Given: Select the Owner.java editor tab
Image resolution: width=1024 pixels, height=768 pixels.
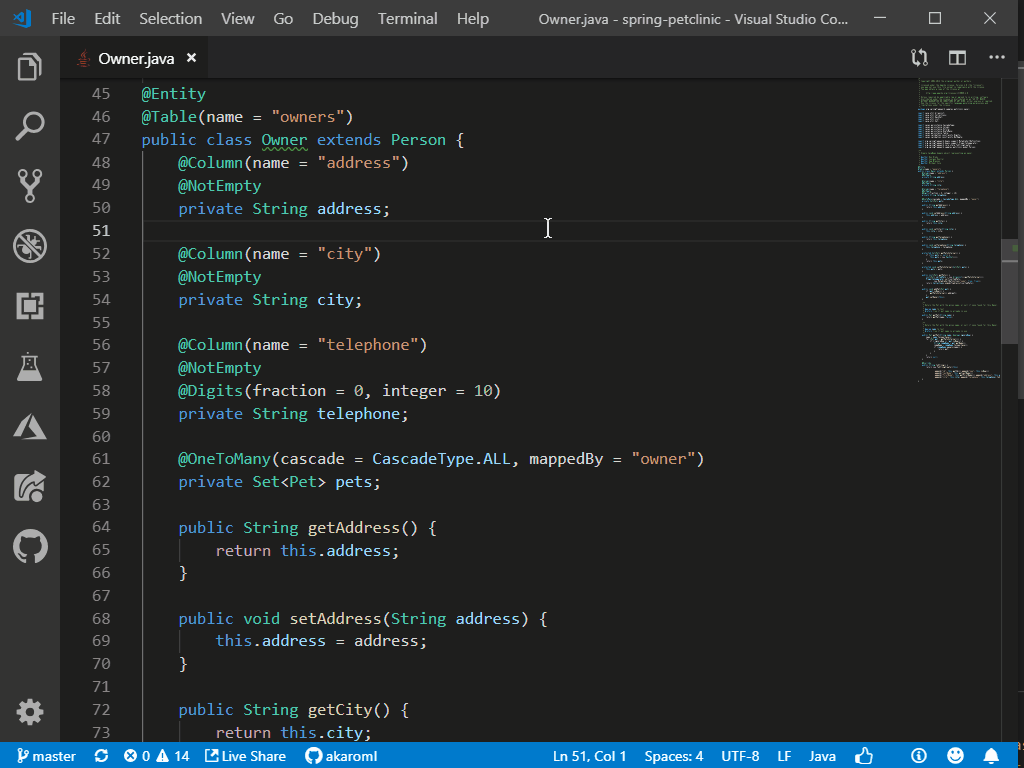Looking at the screenshot, I should 138,57.
